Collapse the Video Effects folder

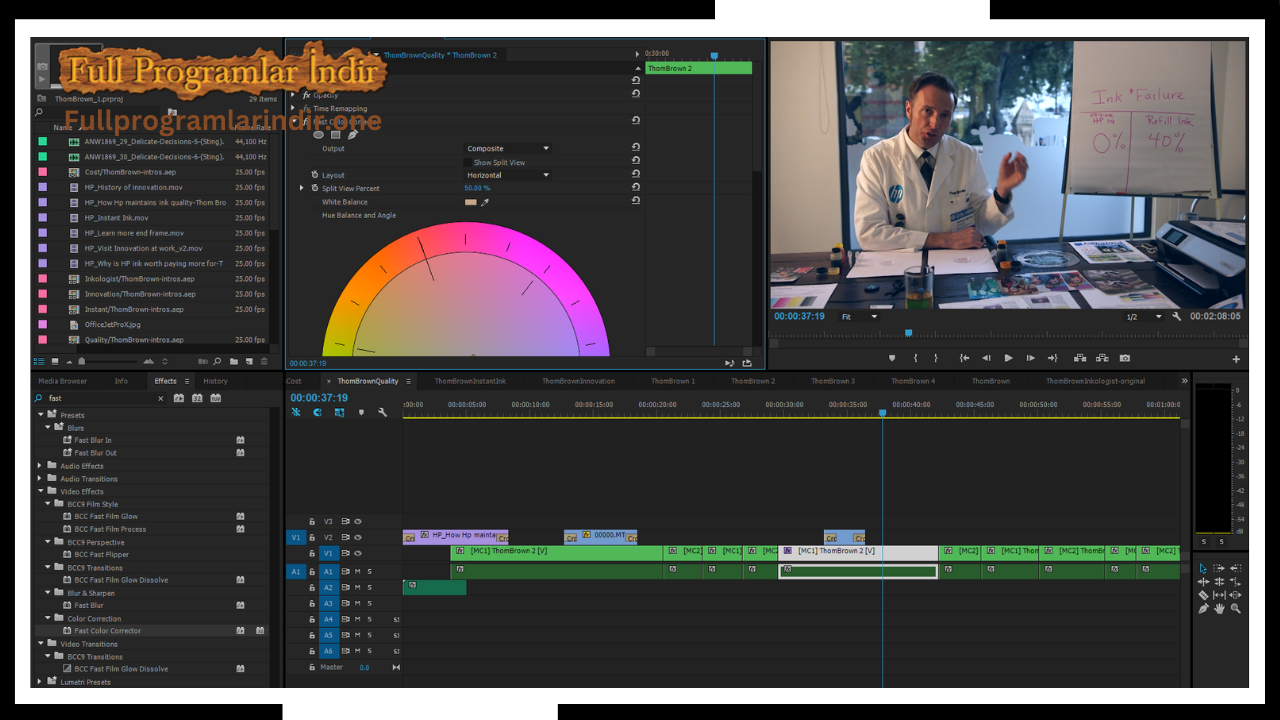tap(40, 491)
